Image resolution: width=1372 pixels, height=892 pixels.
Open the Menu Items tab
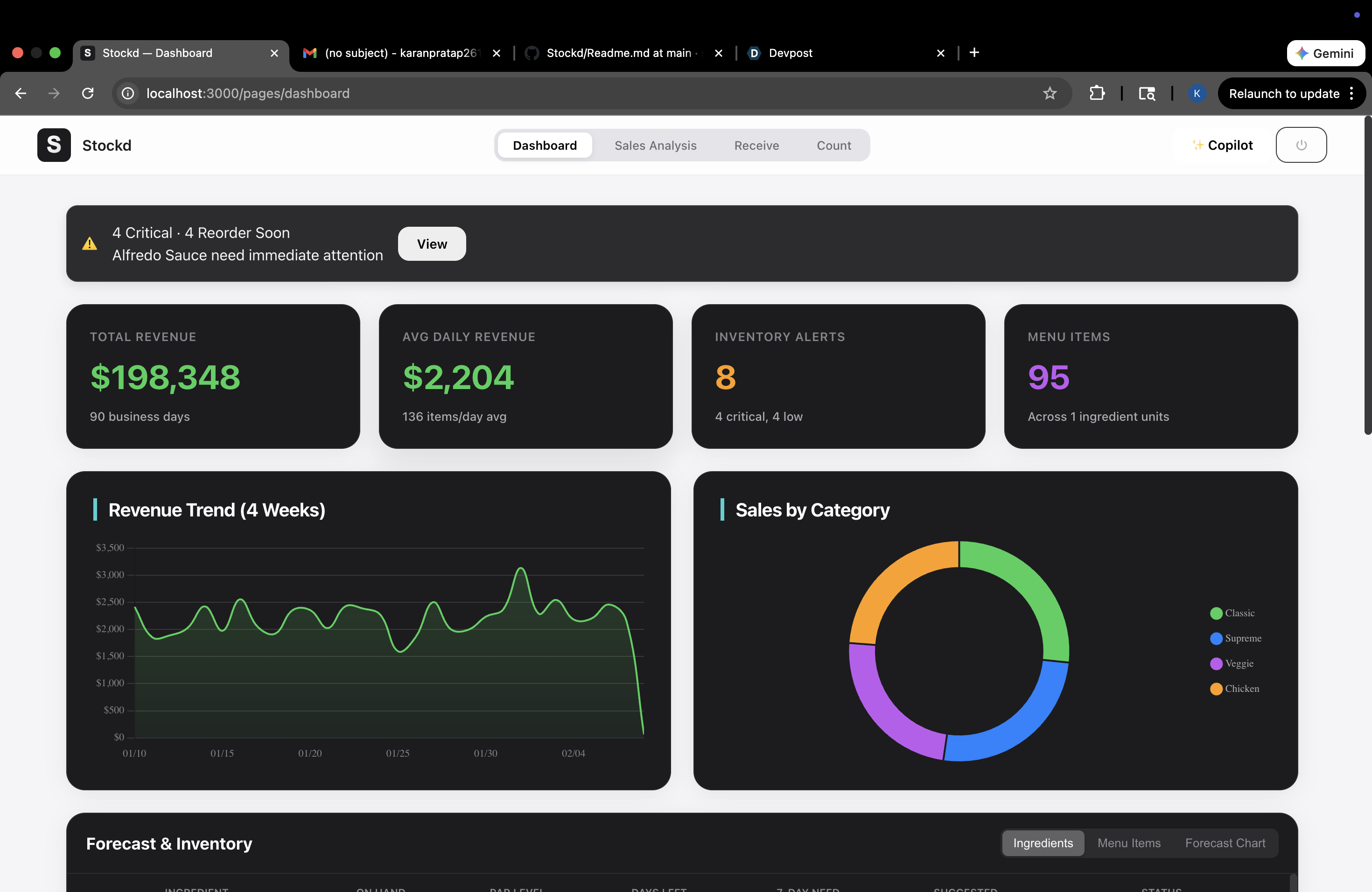pos(1129,843)
